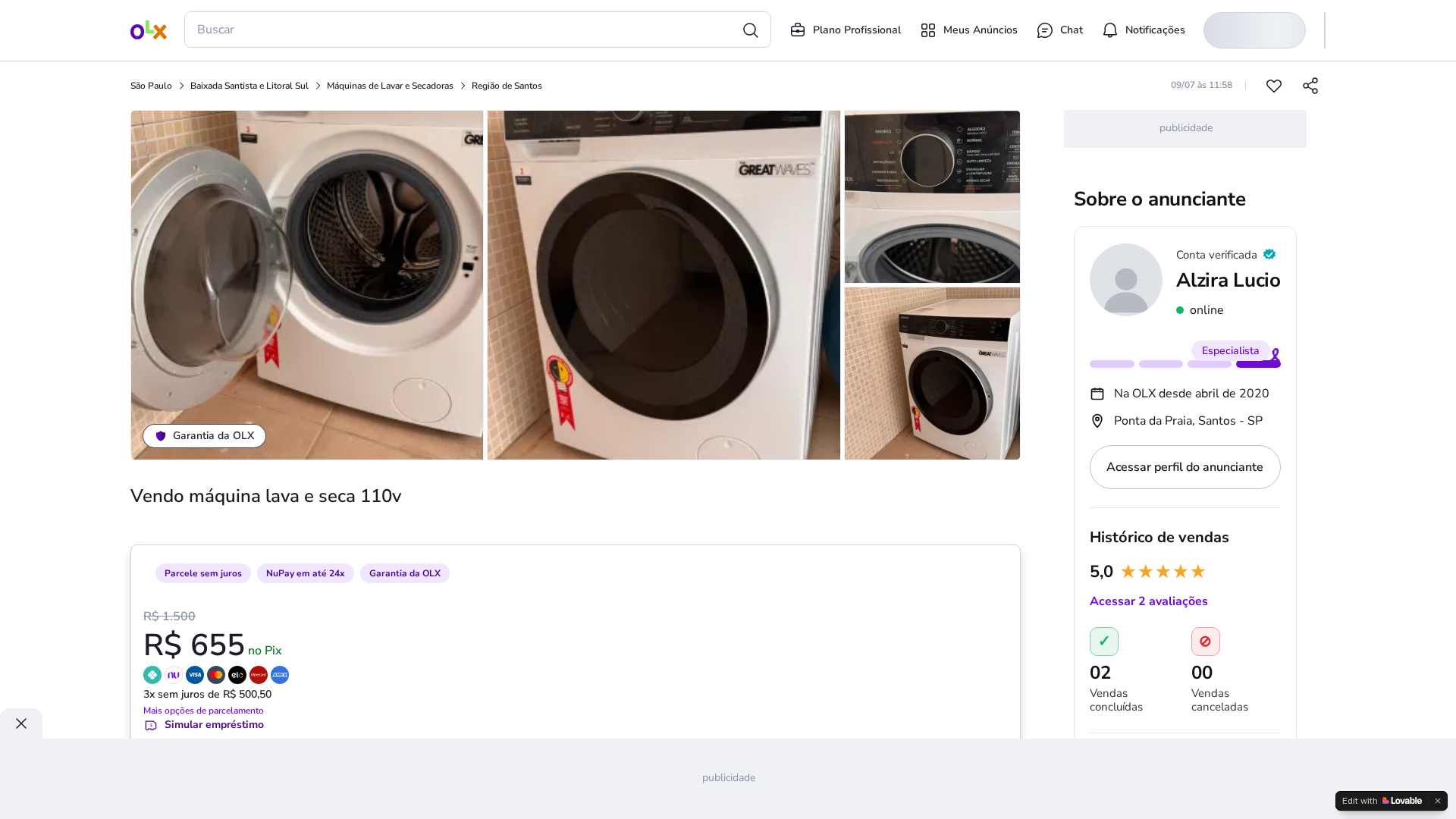Go to Baixada Santista e Litoral Sul breadcrumb
This screenshot has height=819, width=1456.
pyautogui.click(x=249, y=86)
